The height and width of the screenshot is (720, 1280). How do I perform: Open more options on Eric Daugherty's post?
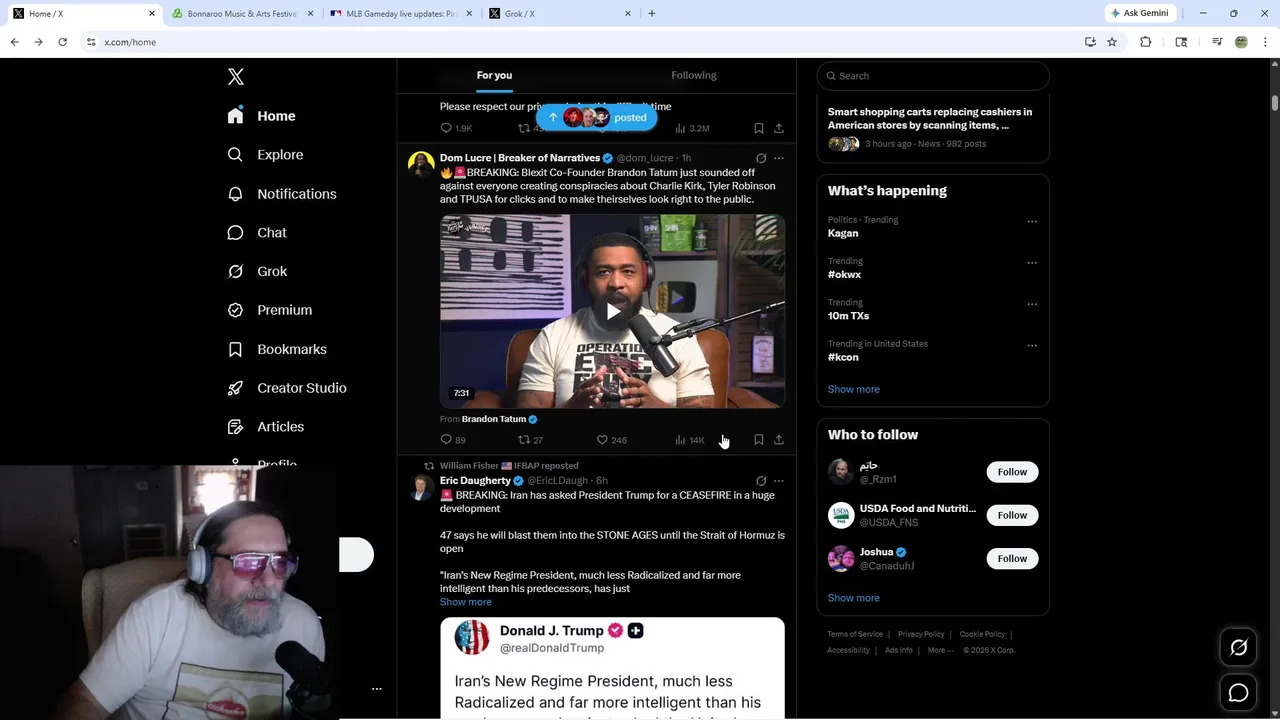click(x=779, y=481)
